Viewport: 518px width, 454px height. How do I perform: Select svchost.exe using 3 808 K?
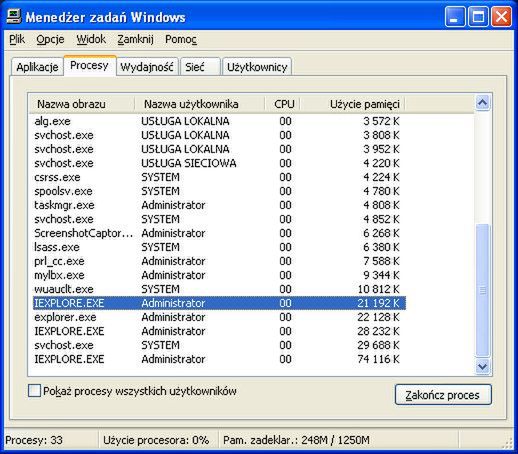219,135
